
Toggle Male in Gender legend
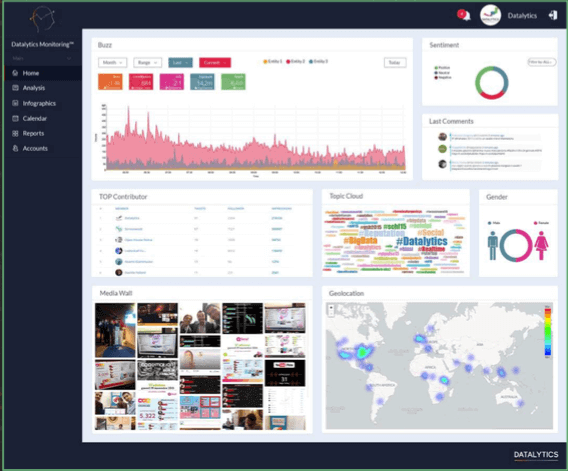pos(494,223)
